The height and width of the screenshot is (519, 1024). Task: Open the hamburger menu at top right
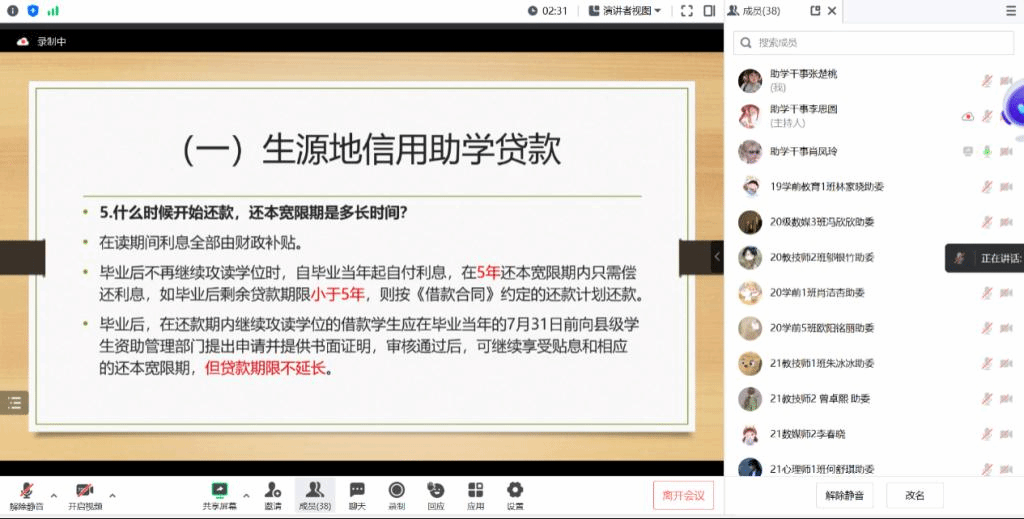[x=1010, y=11]
